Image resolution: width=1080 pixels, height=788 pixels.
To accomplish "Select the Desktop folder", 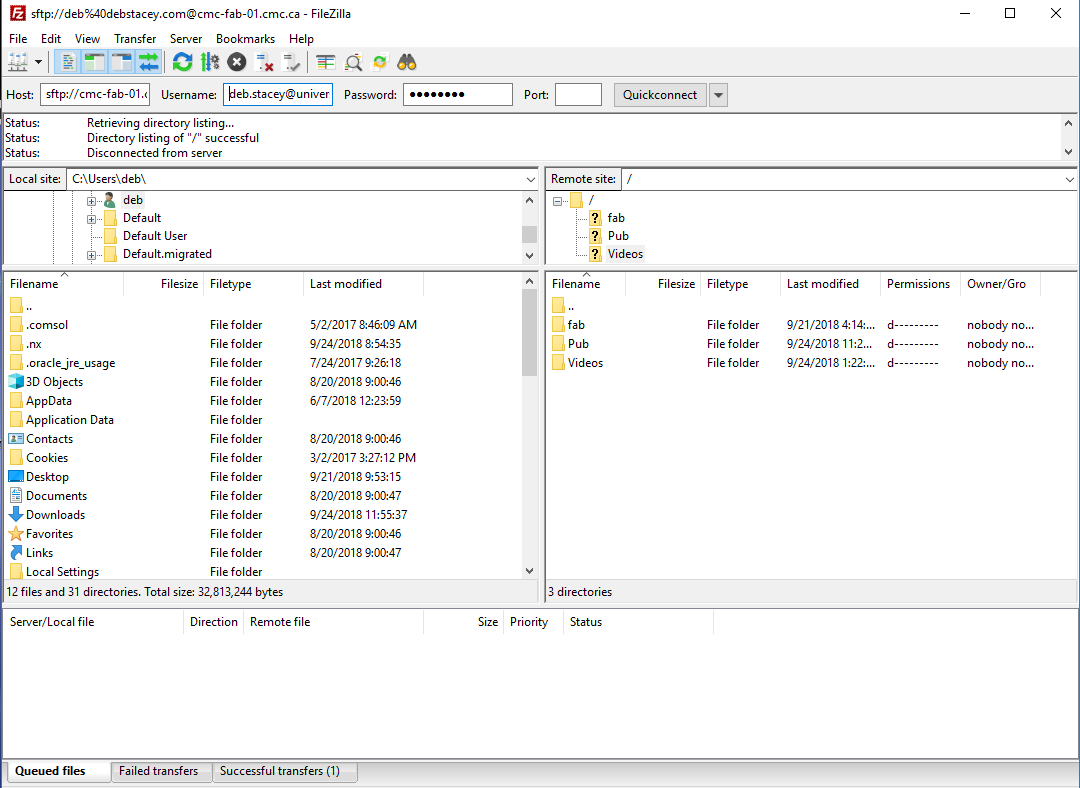I will (x=48, y=477).
